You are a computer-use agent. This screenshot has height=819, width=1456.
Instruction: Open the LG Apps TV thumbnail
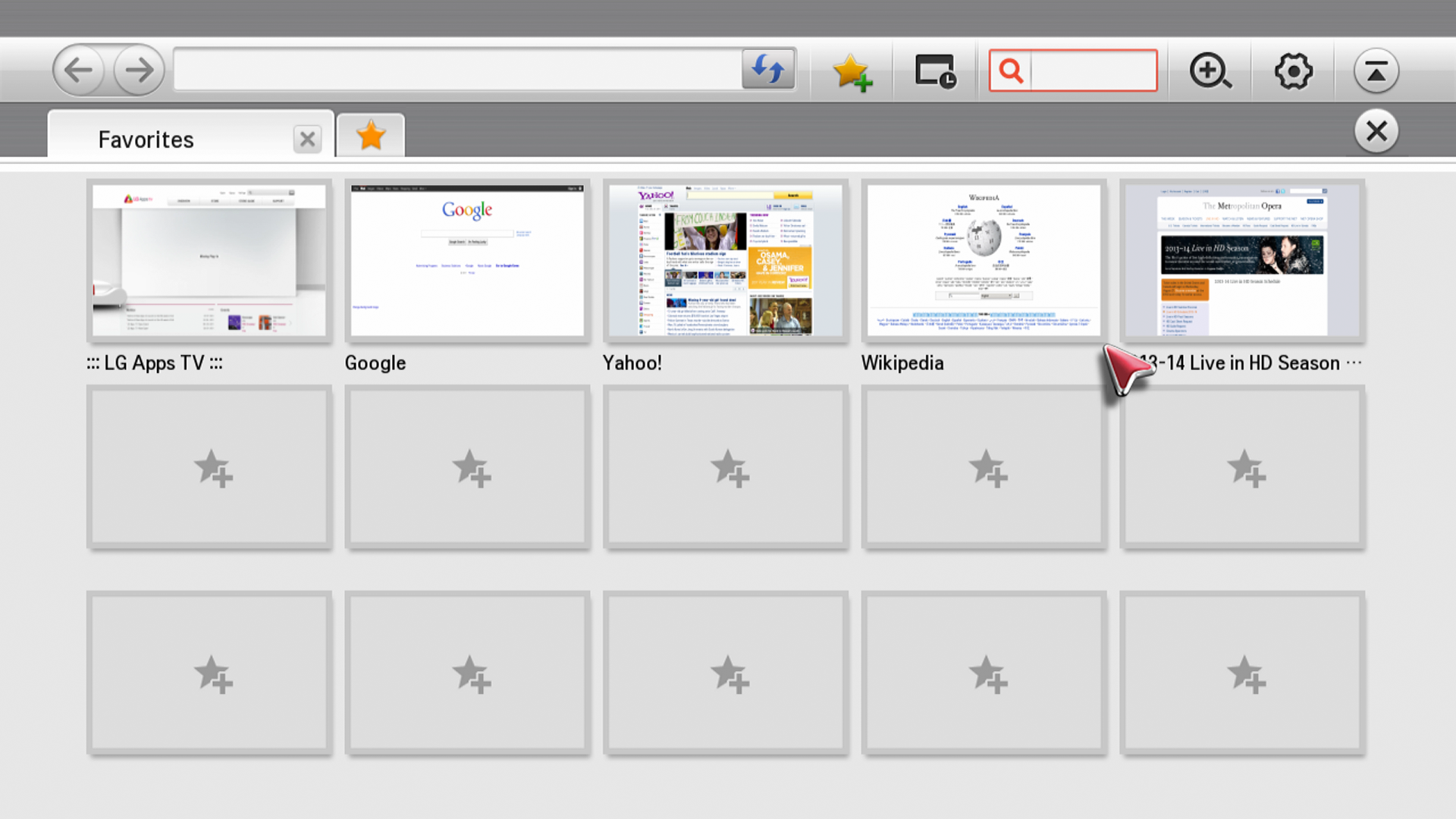pos(209,261)
